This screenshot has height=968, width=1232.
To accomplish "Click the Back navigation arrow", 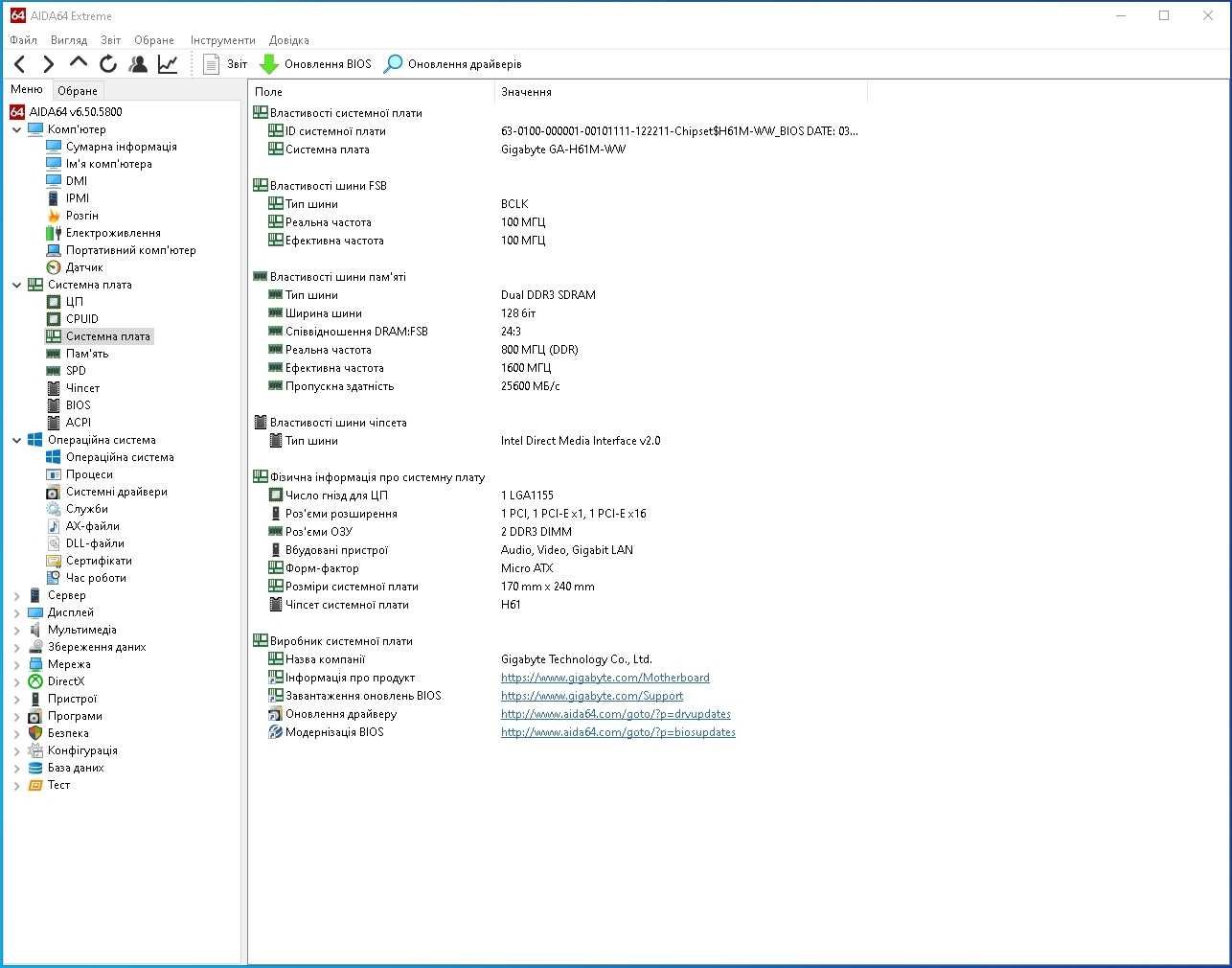I will coord(20,64).
